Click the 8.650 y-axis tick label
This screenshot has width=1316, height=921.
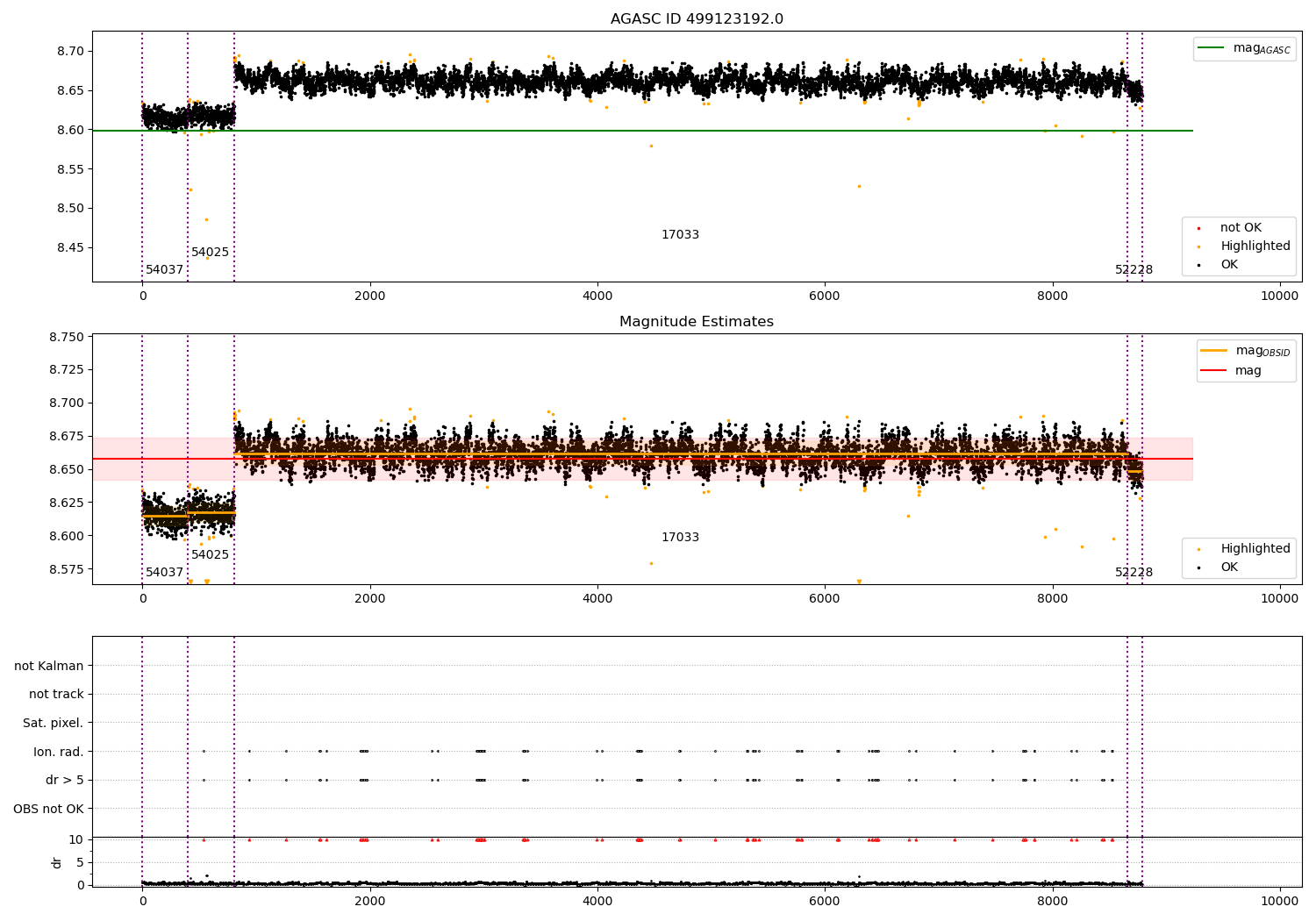(x=67, y=470)
